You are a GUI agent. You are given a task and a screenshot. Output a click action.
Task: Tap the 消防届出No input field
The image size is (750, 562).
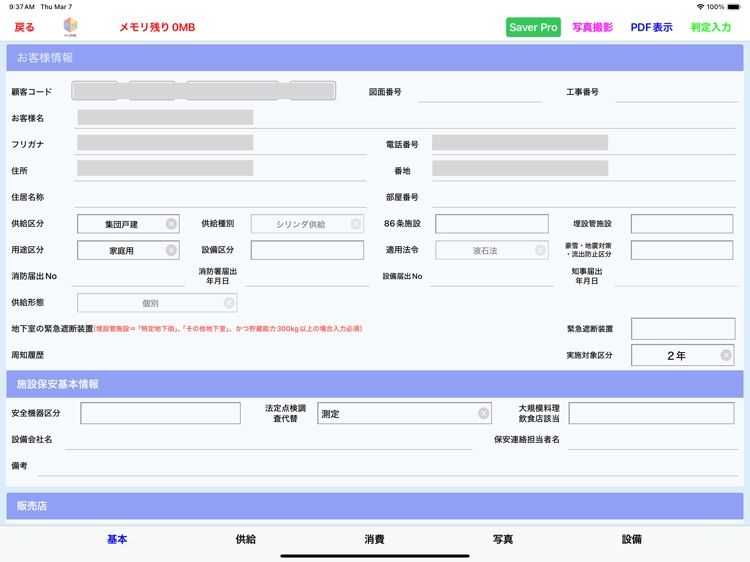(x=128, y=276)
